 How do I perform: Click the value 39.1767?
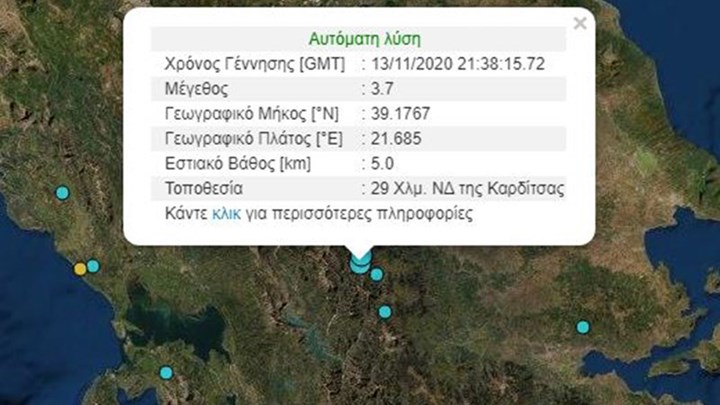[x=400, y=113]
